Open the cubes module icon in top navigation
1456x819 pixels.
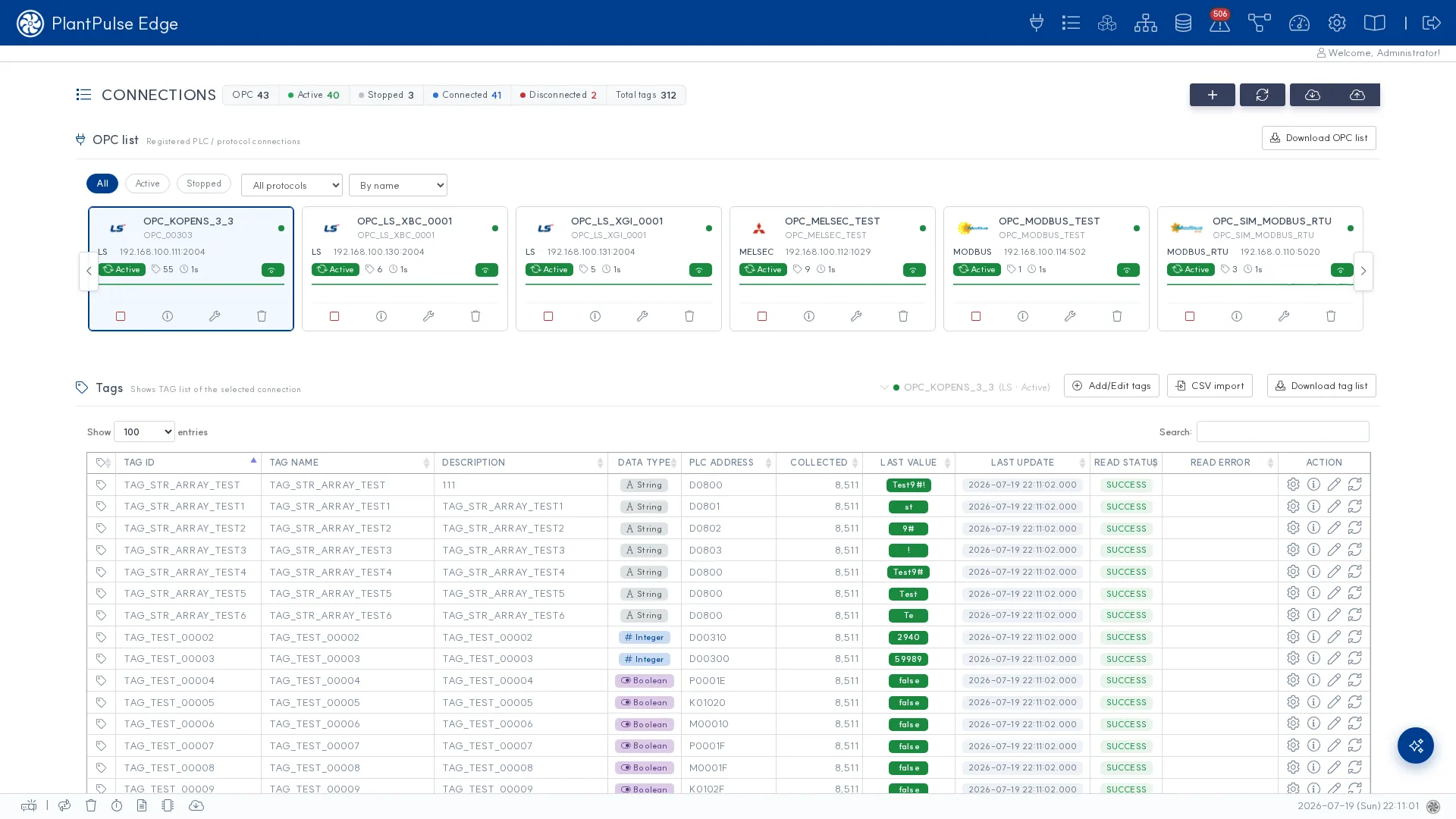coord(1107,23)
